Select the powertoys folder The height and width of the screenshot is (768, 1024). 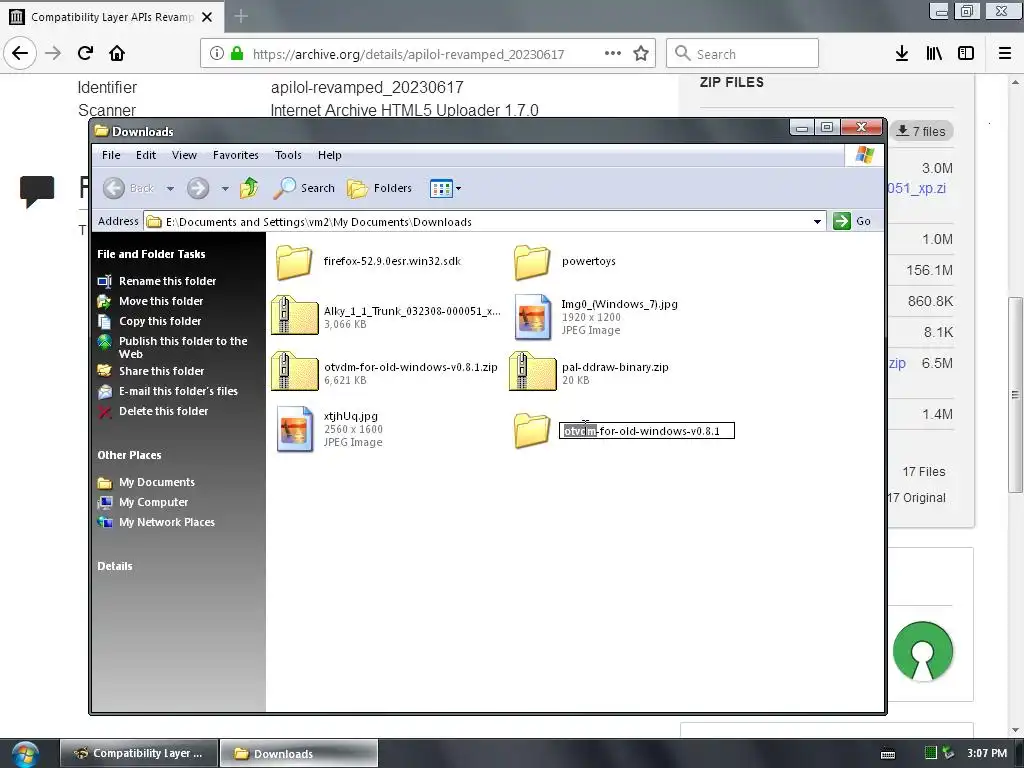(x=565, y=261)
